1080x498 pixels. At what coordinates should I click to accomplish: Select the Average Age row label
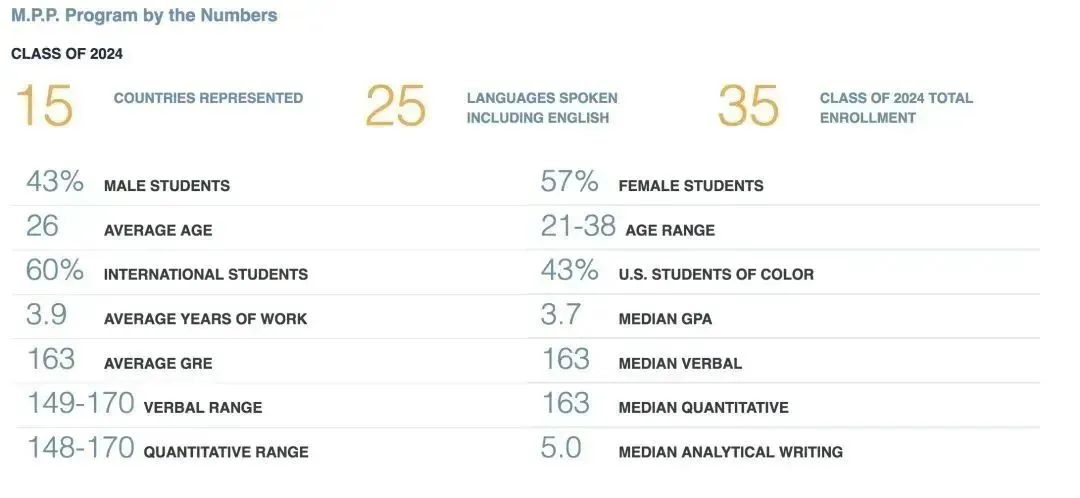click(x=158, y=230)
